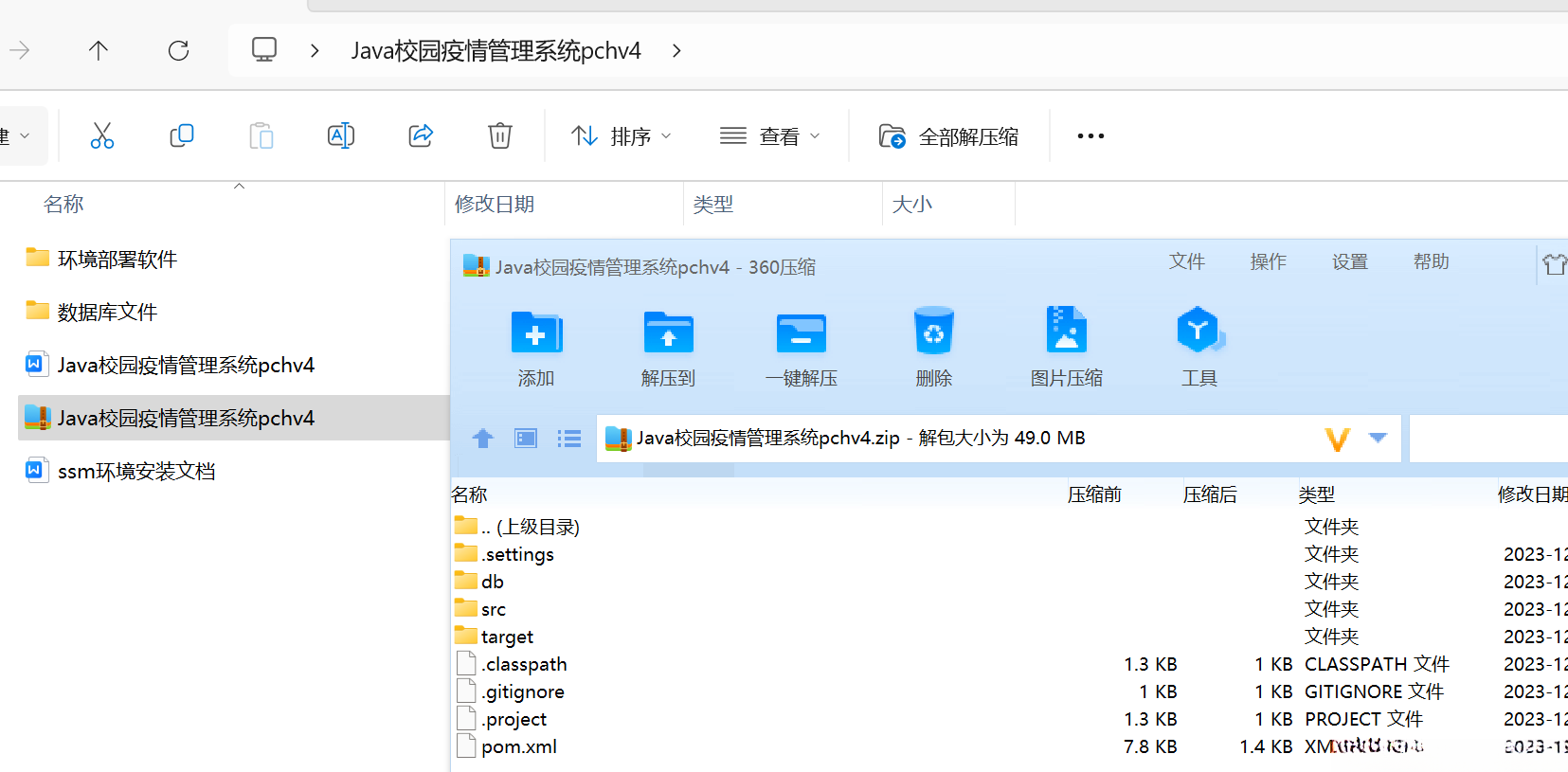This screenshot has width=1568, height=772.
Task: Click the 添加 add files icon
Action: [536, 347]
